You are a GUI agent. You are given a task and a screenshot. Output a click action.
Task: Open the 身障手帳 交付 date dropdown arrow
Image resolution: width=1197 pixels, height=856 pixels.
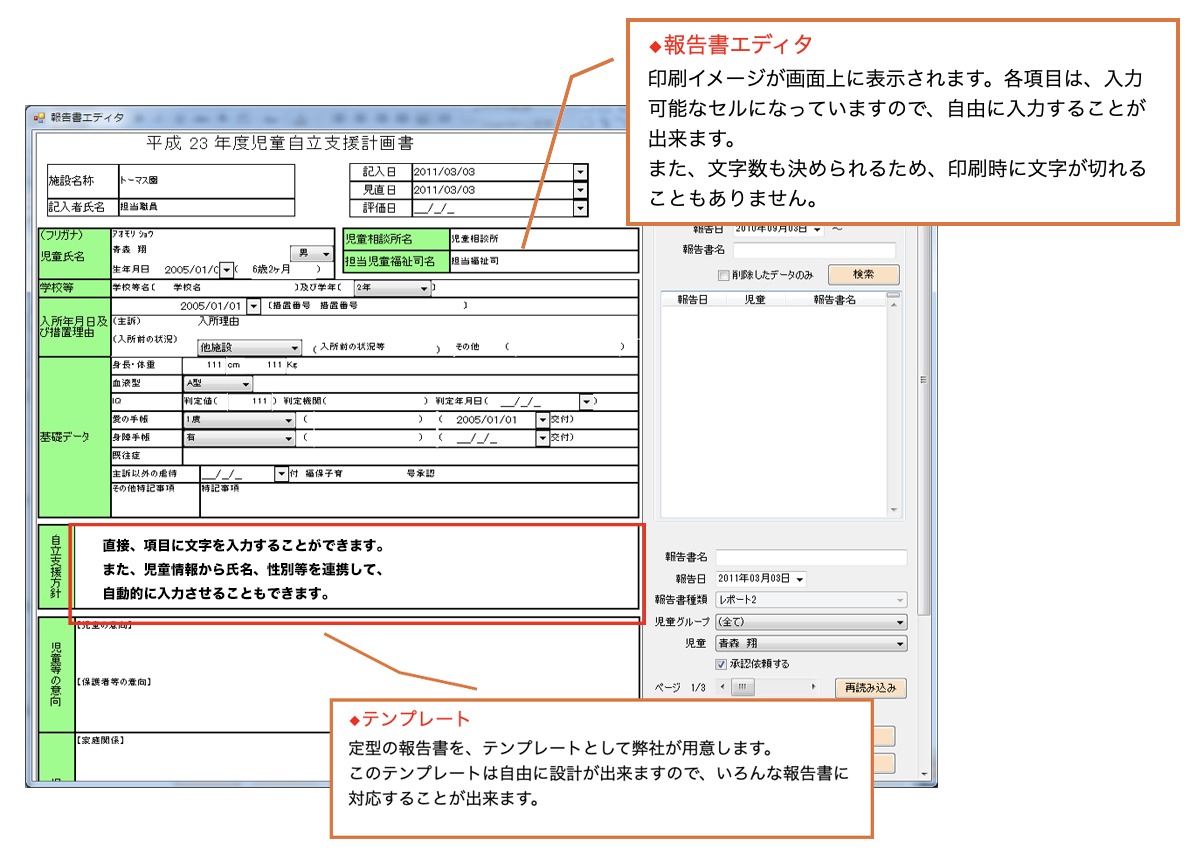tap(542, 438)
